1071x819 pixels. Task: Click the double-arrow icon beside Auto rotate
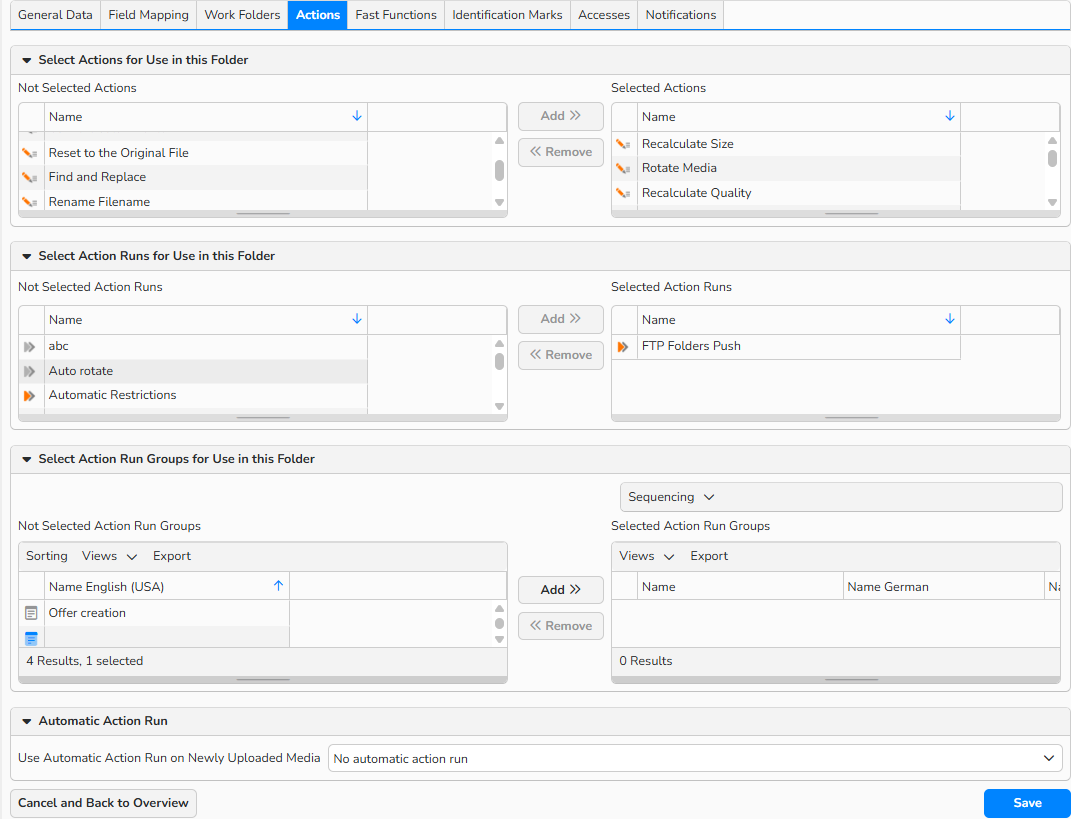[29, 372]
